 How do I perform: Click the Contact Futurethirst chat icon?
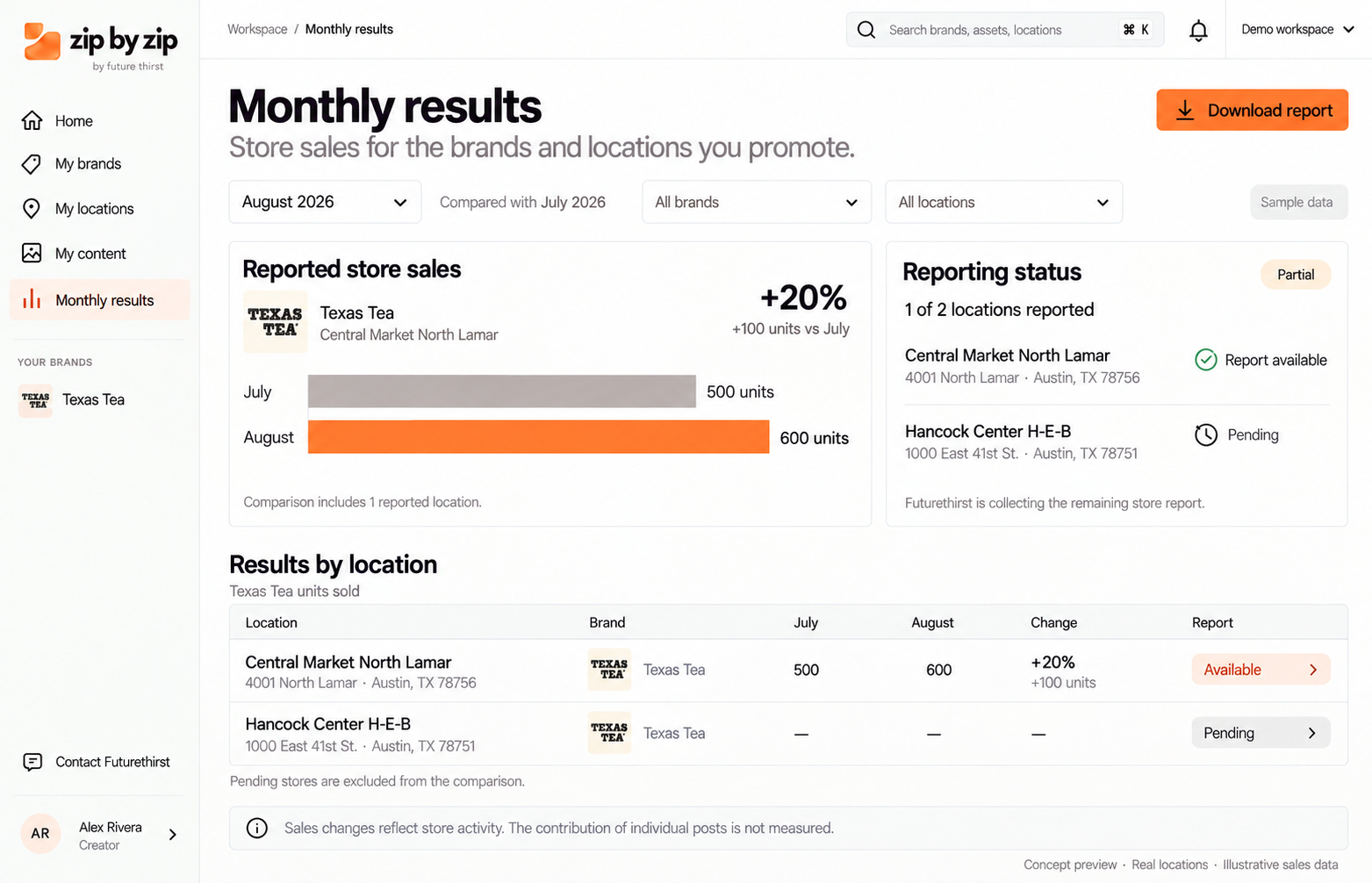32,762
